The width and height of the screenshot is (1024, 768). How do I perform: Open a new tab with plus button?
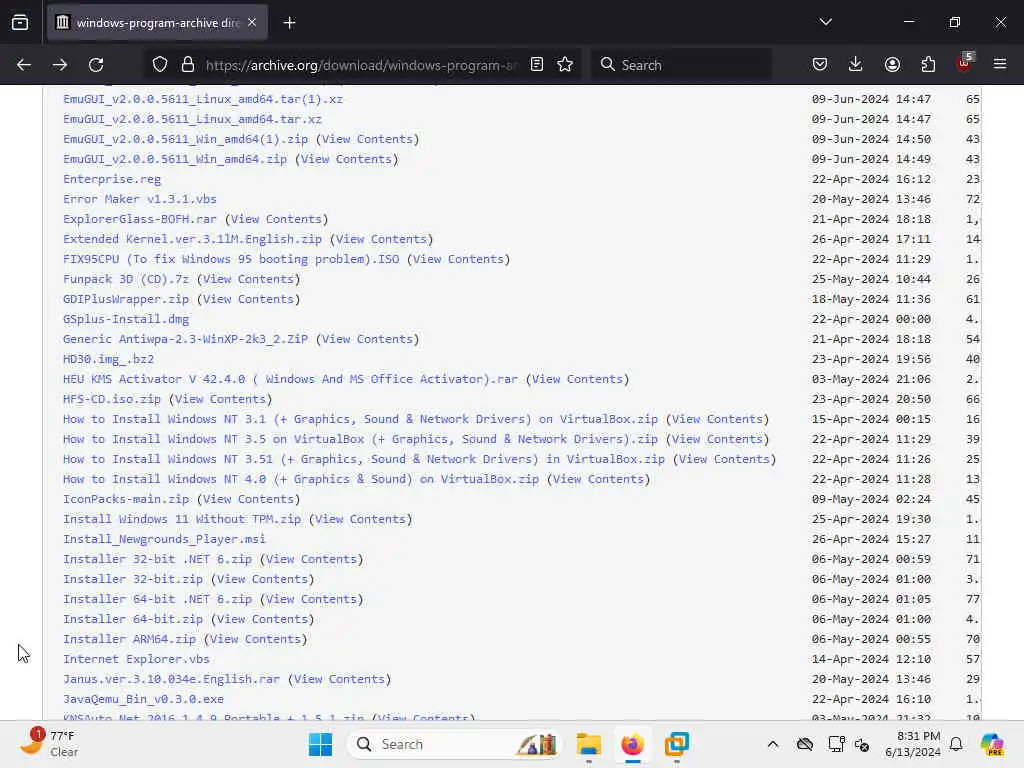click(289, 23)
